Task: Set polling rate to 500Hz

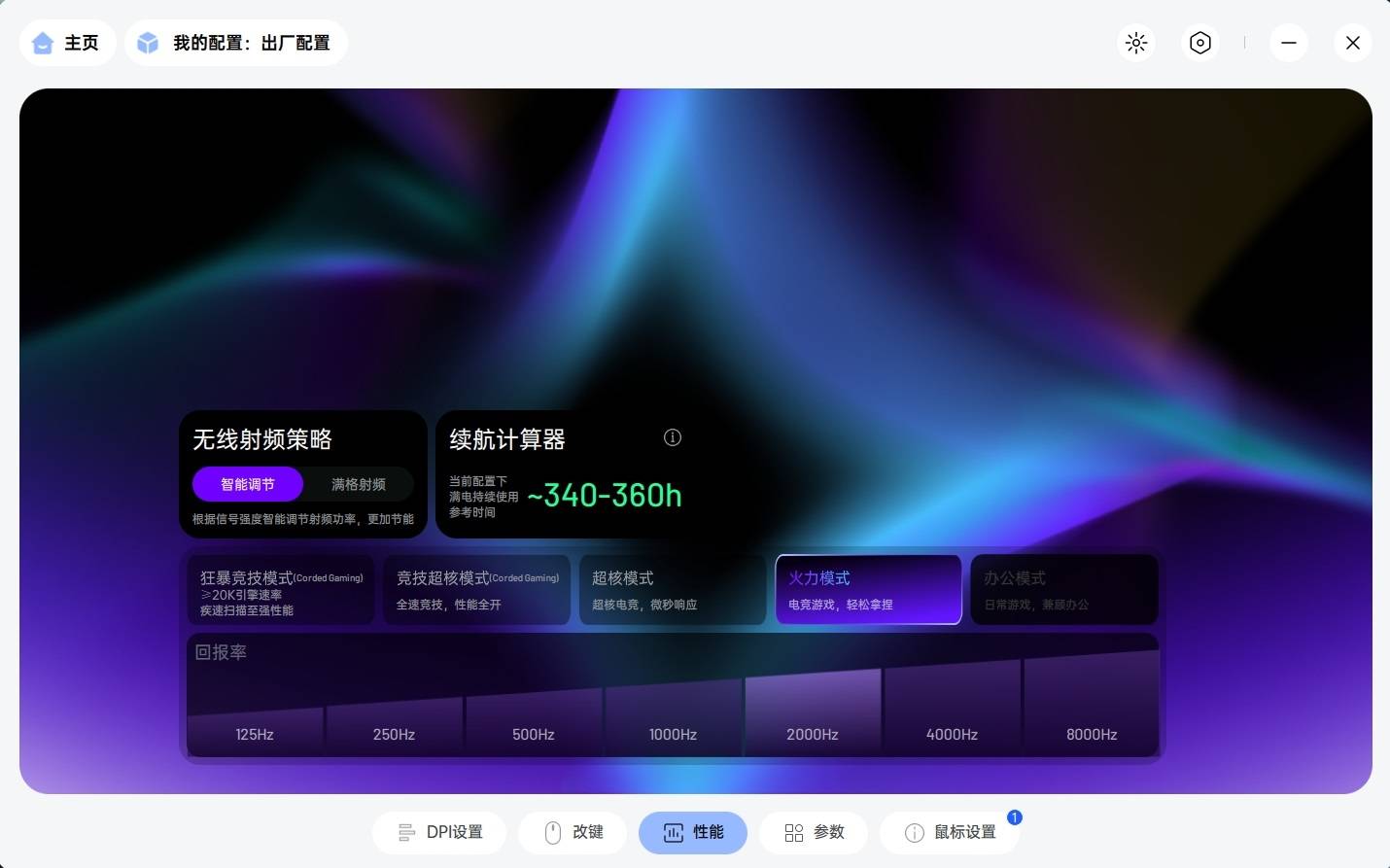Action: pos(534,725)
